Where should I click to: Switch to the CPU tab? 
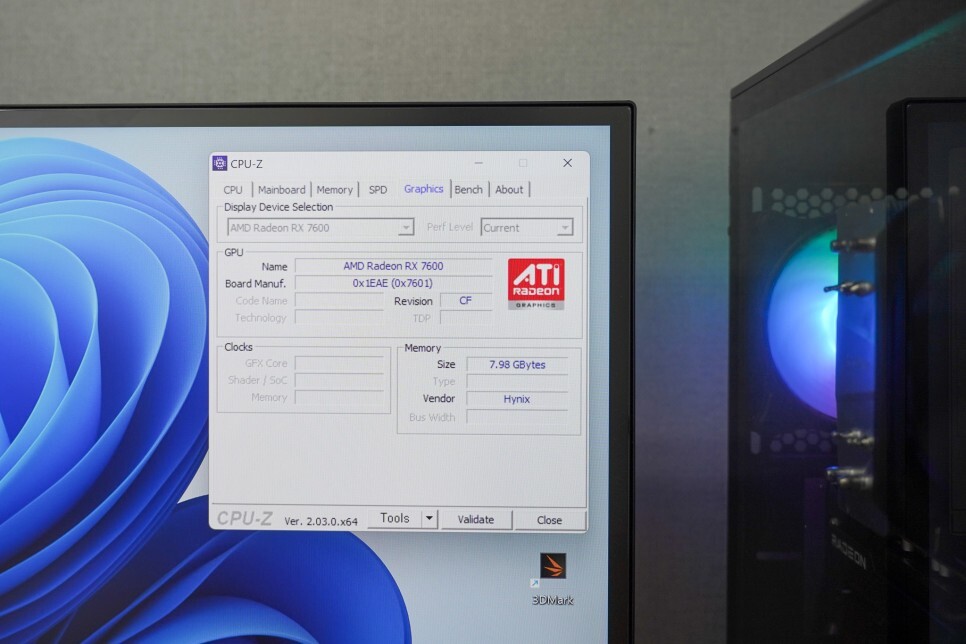[233, 190]
